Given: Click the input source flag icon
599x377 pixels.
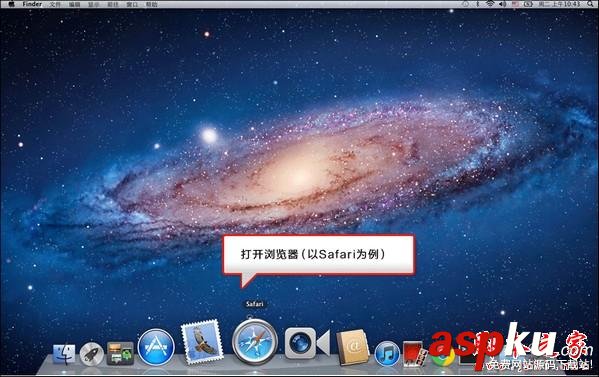Looking at the screenshot, I should click(x=515, y=4).
